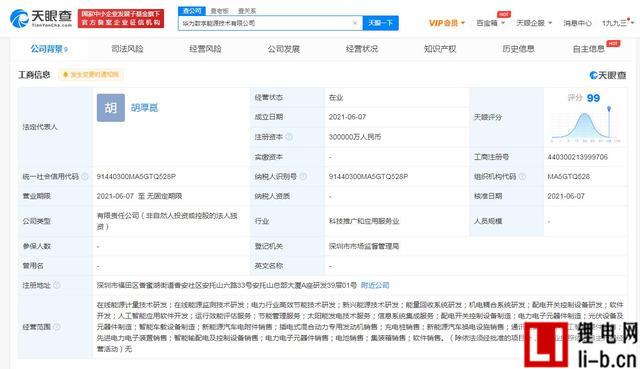Click the Tianyancha watermark logo beside 工商信息
The width and height of the screenshot is (640, 369).
[x=607, y=75]
